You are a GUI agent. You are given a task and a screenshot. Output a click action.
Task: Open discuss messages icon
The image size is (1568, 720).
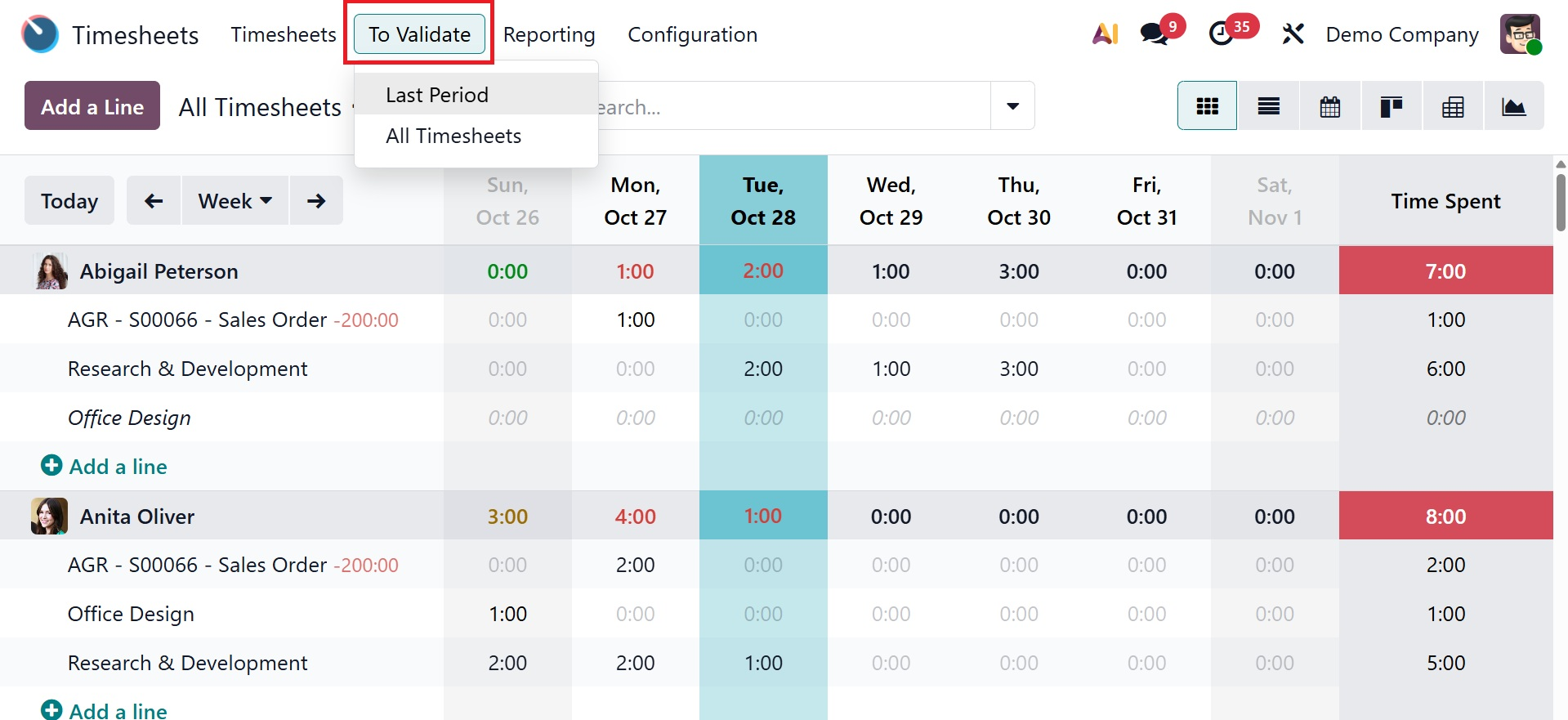[x=1155, y=34]
